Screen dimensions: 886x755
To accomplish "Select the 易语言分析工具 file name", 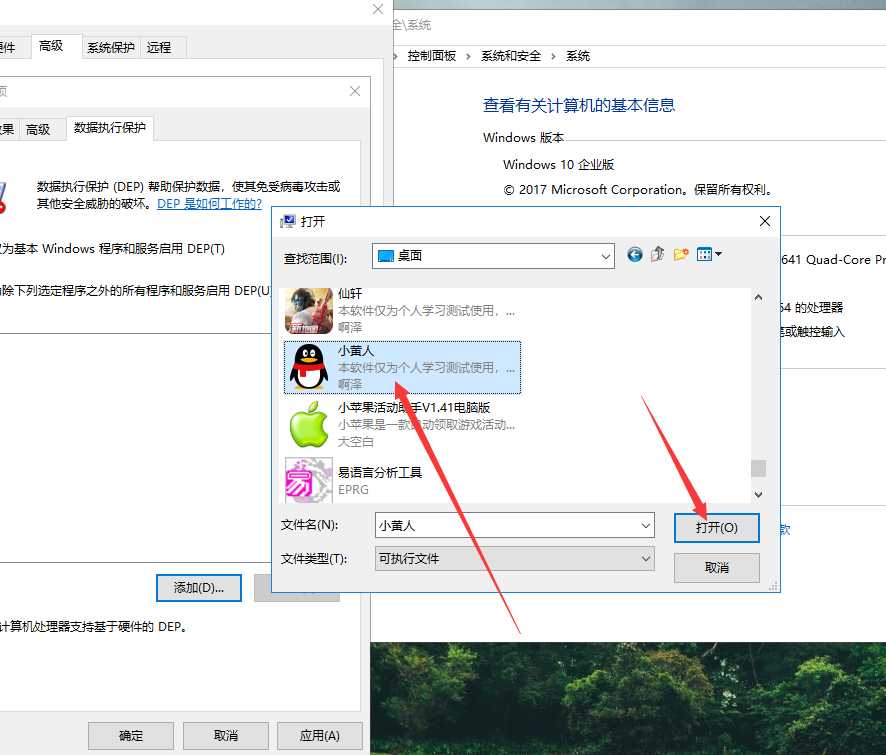I will click(x=380, y=472).
